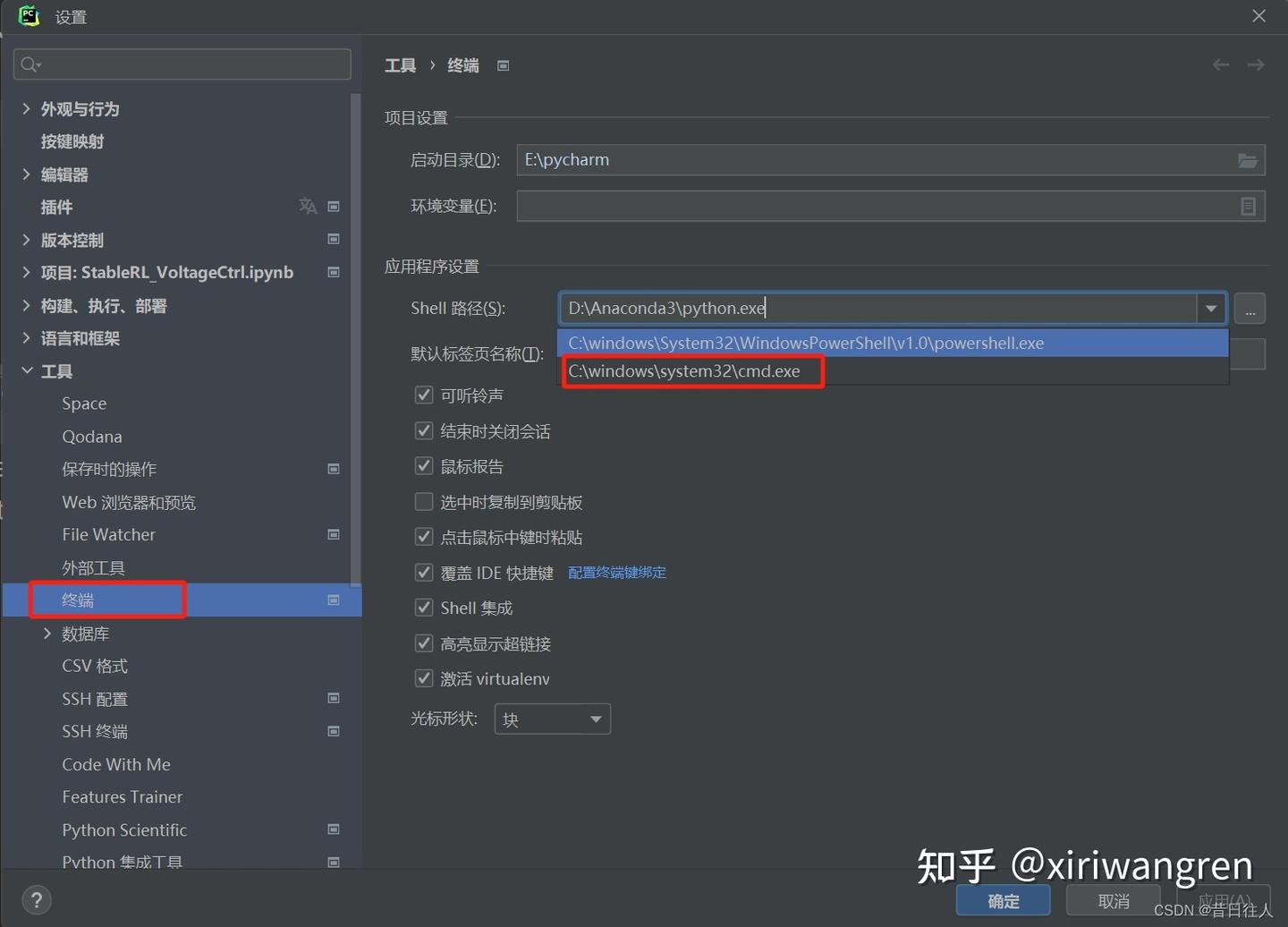
Task: Click the help question mark icon
Action: [x=36, y=899]
